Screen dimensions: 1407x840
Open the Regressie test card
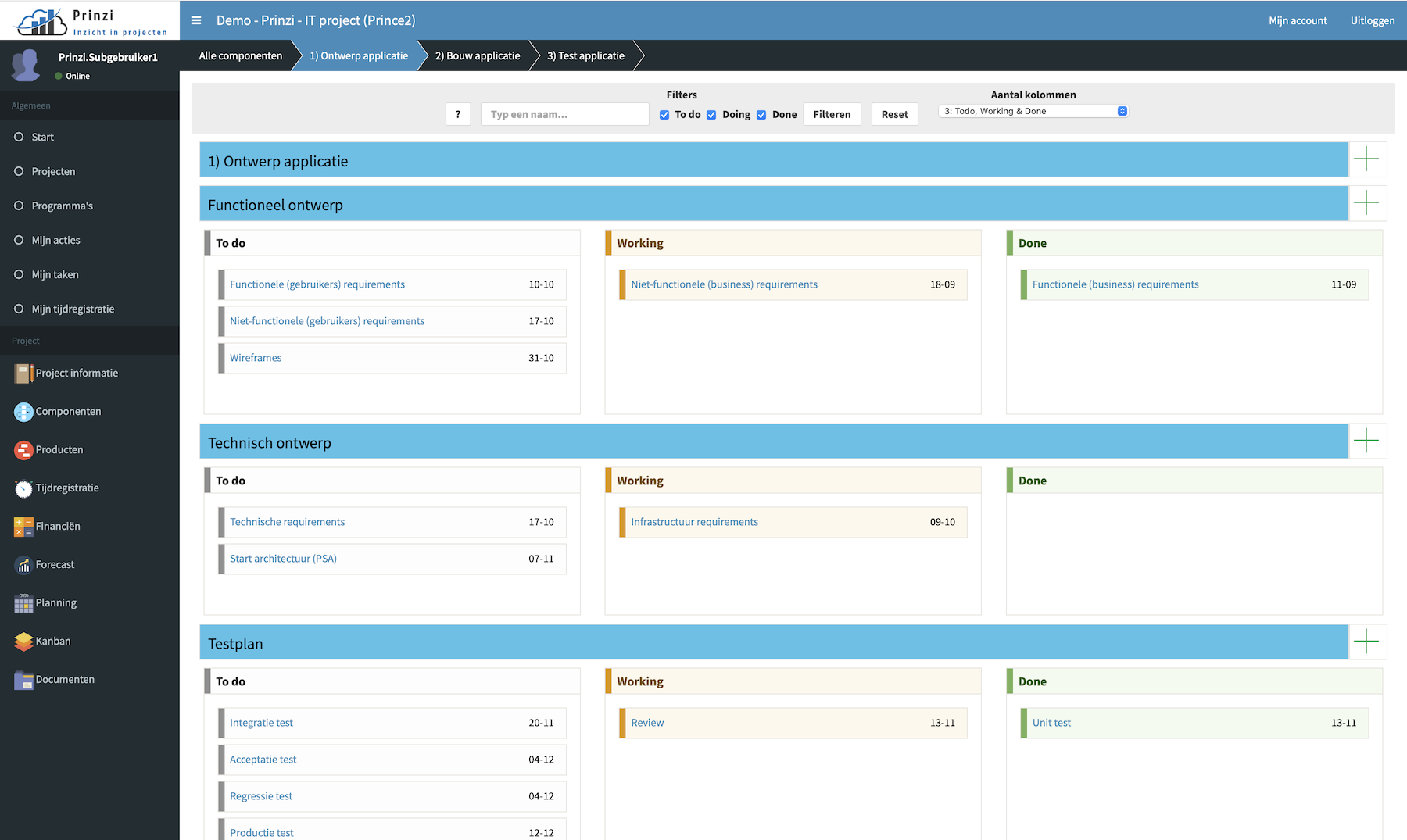392,796
